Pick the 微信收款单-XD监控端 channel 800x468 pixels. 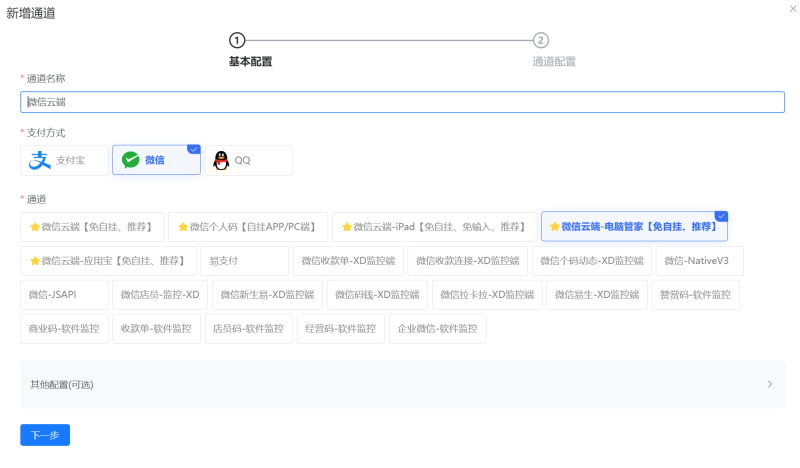click(x=348, y=261)
